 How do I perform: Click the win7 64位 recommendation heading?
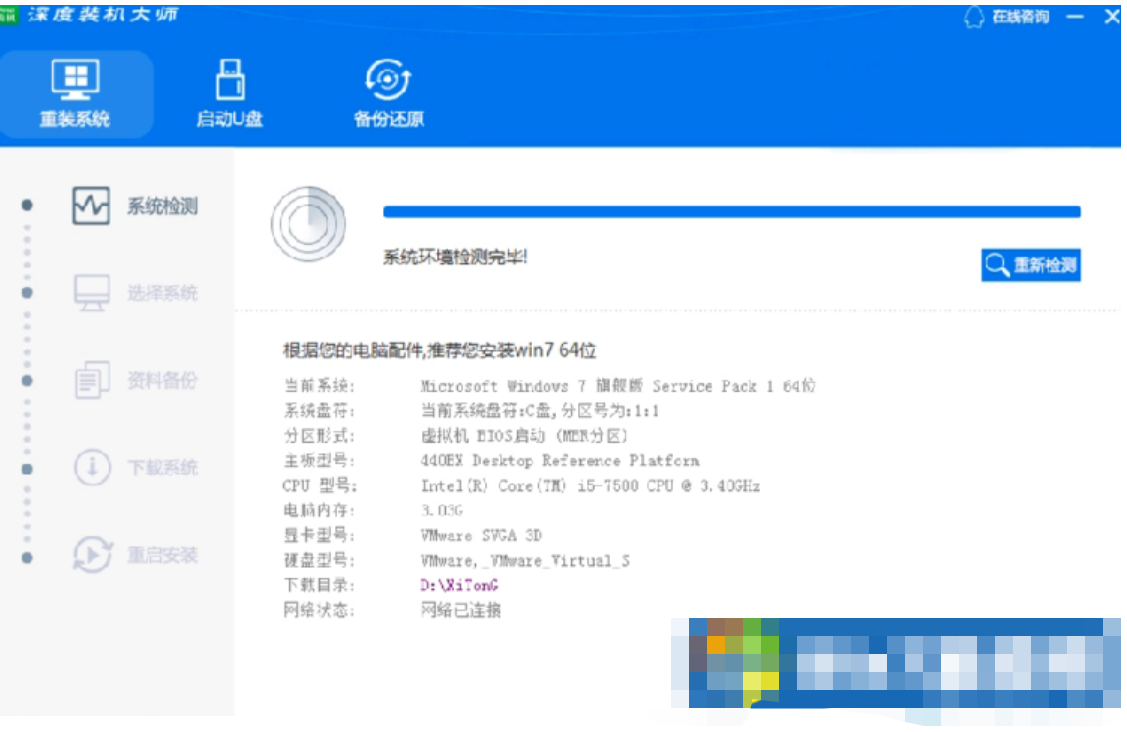439,350
